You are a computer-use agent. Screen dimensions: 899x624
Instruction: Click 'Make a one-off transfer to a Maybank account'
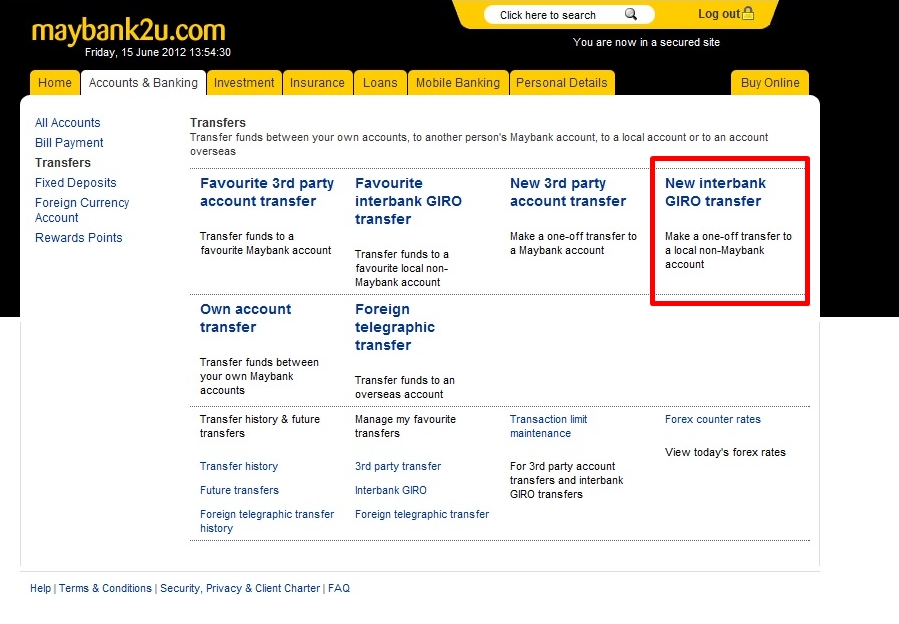click(573, 243)
